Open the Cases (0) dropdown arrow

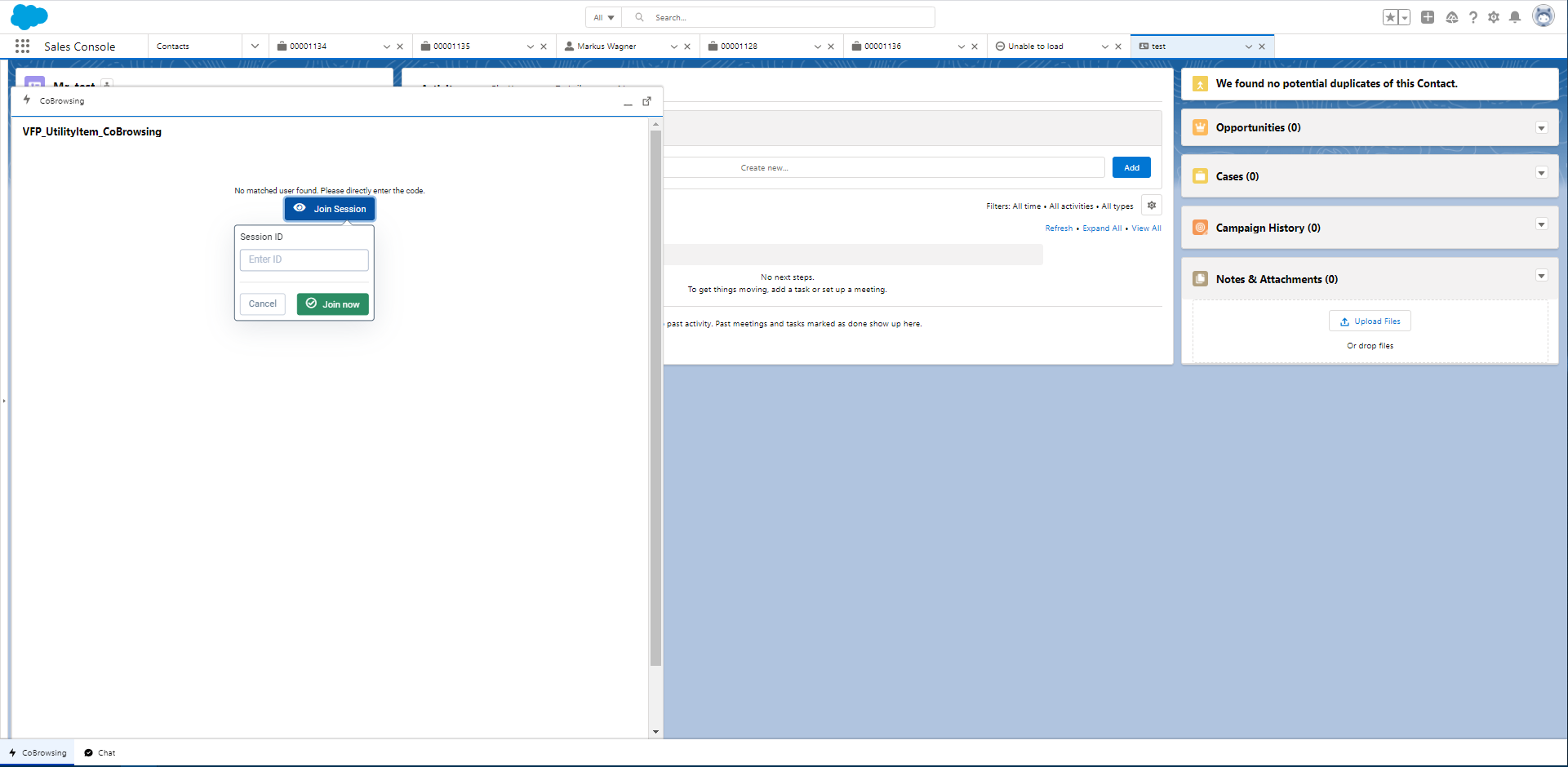tap(1542, 173)
